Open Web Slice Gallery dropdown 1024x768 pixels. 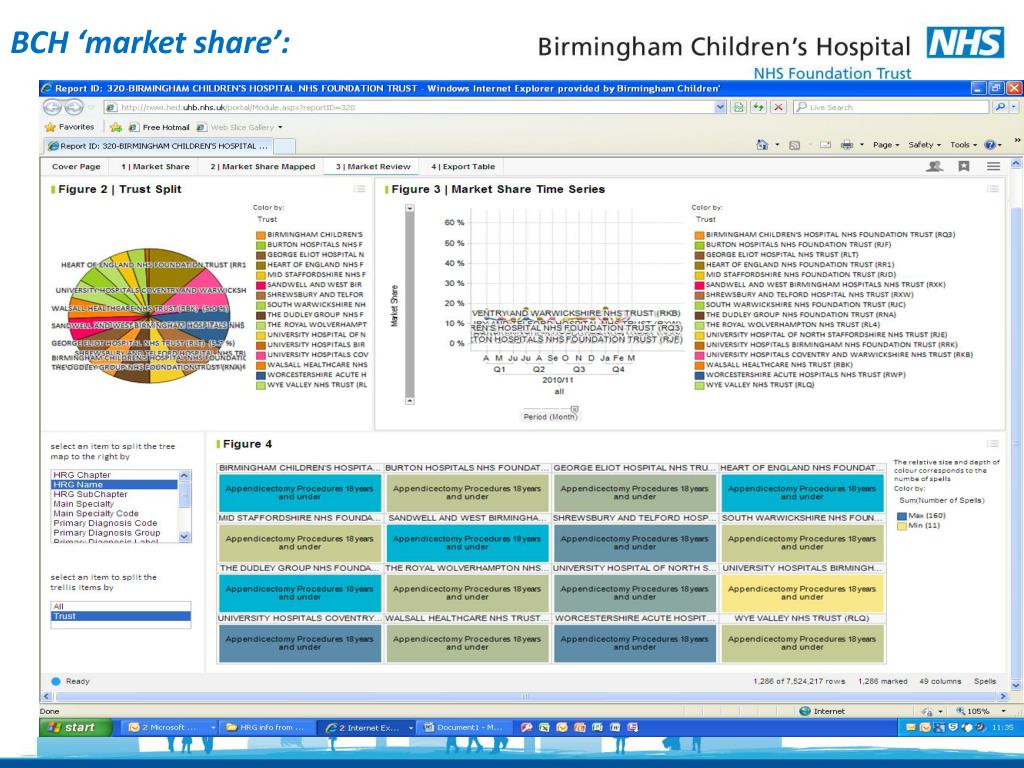[280, 127]
